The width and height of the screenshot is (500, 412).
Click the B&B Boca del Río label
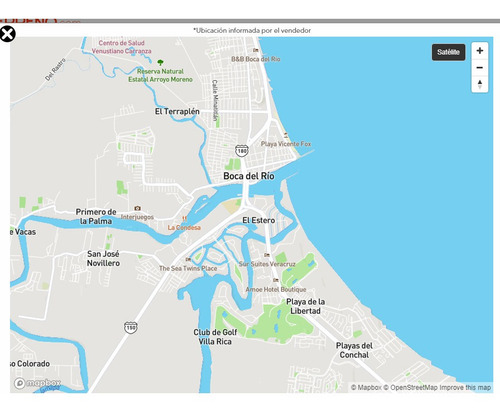coord(256,59)
